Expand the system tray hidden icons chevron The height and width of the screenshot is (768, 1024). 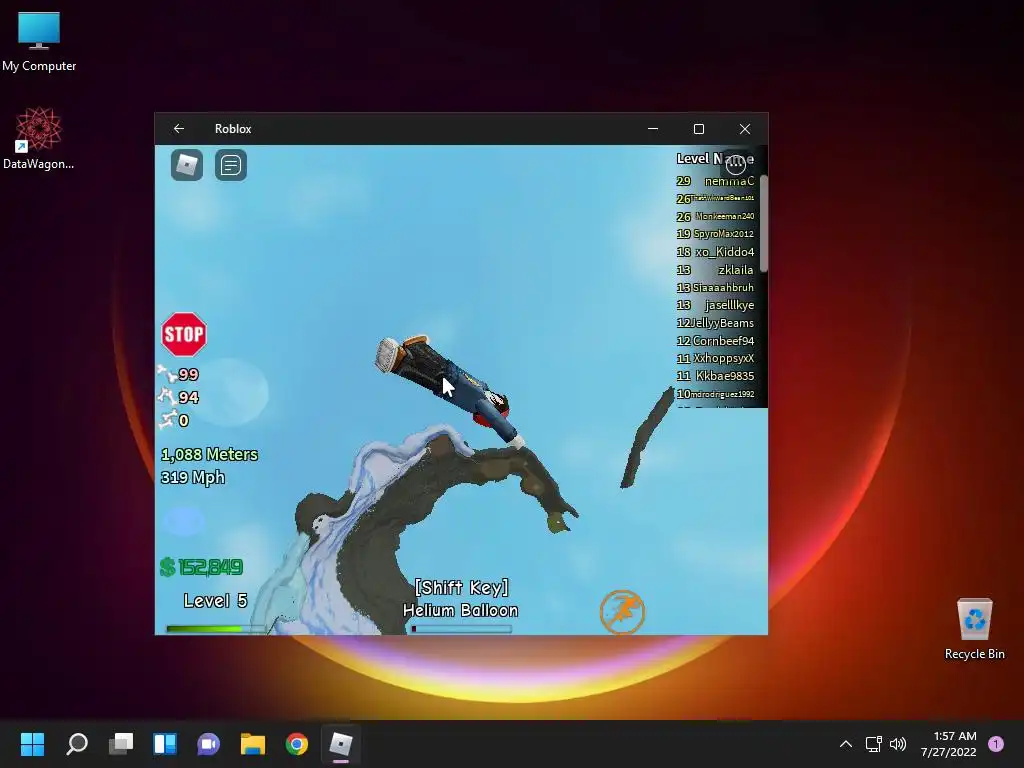point(846,744)
